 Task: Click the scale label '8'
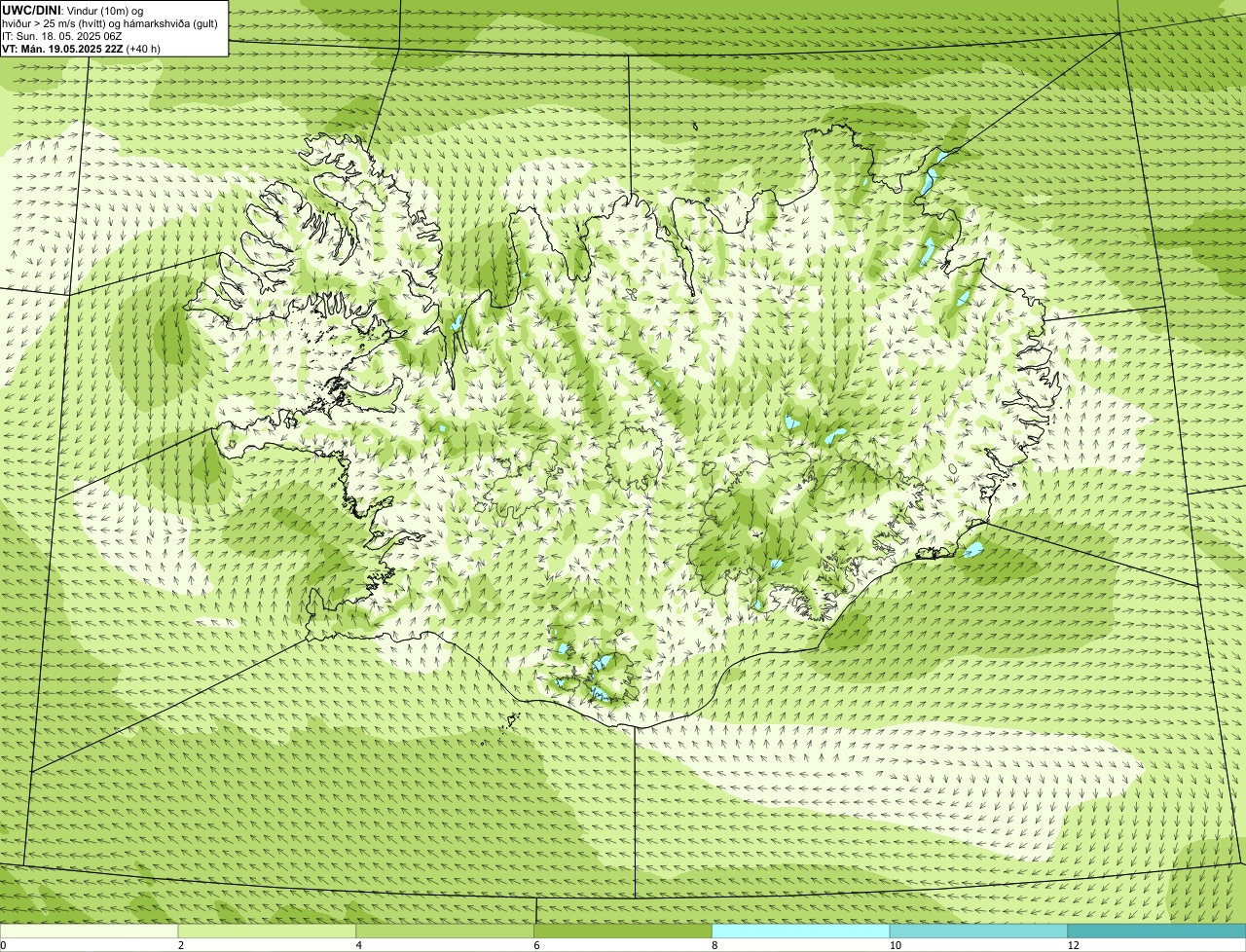click(x=715, y=945)
